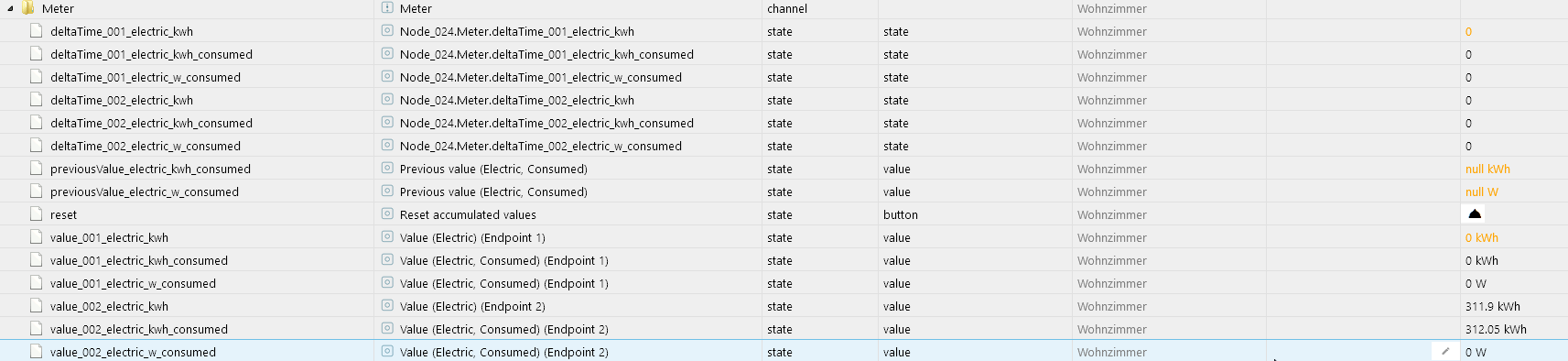Click channel icon beside Meter name
1568x361 pixels.
[387, 8]
